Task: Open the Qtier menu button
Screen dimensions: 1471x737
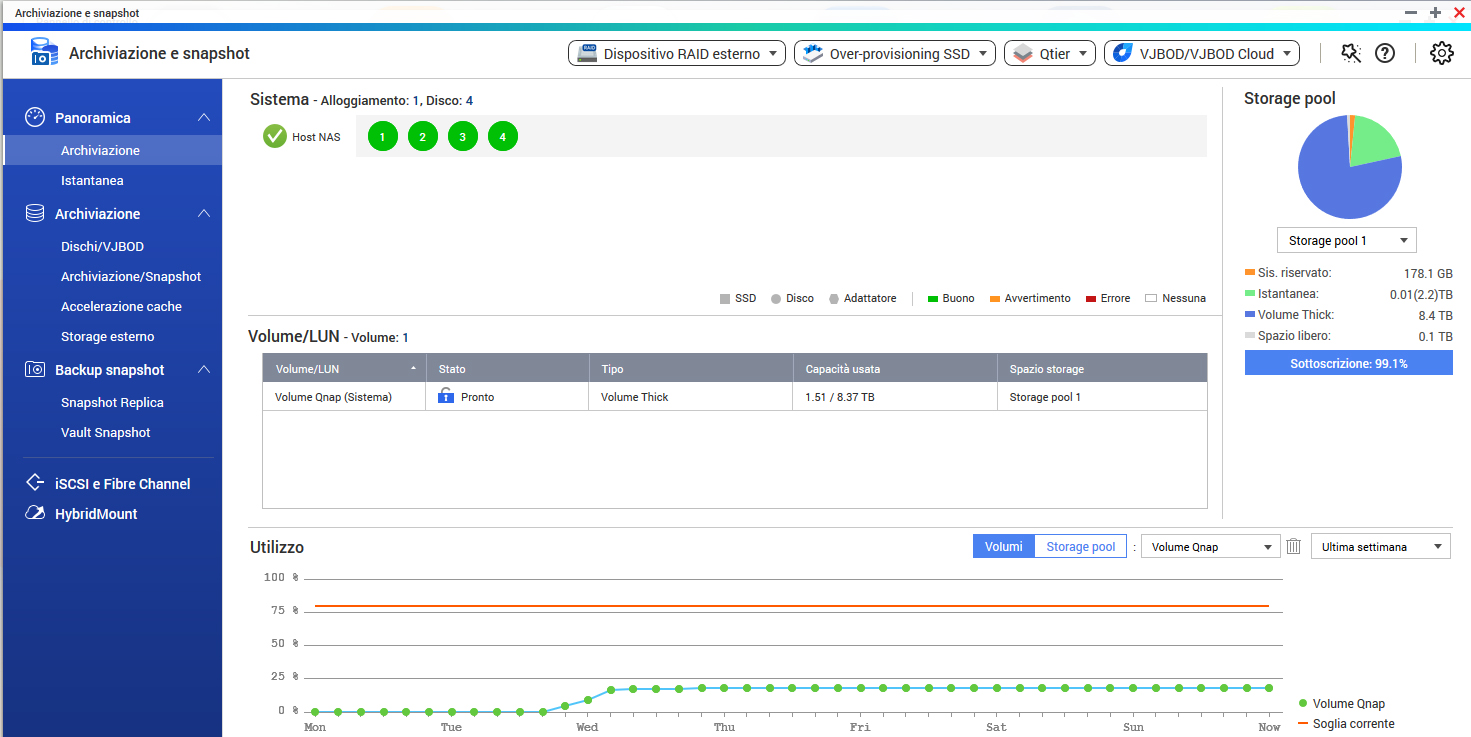Action: click(1050, 54)
